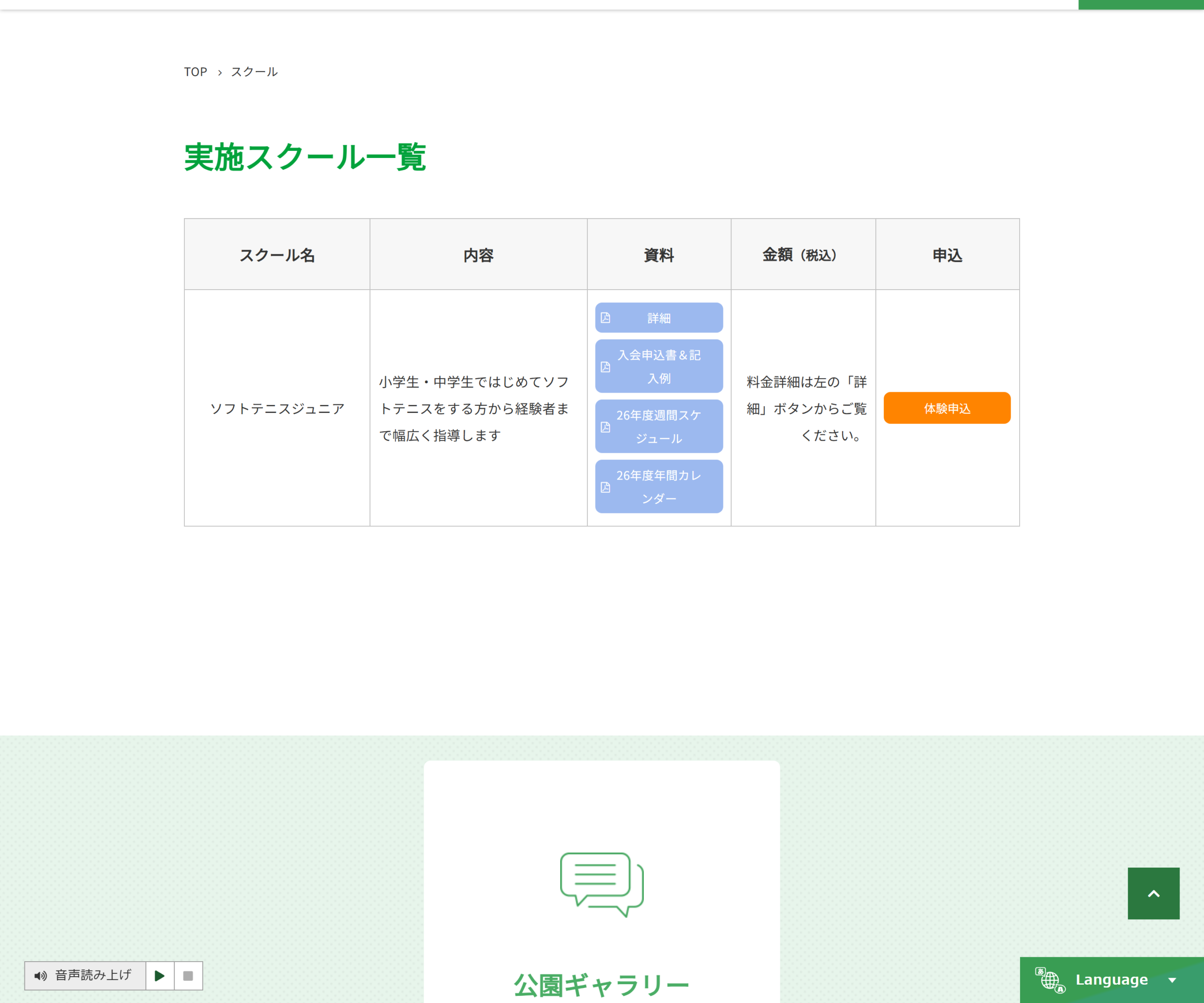Click the speaker icon in 音声読み上げ
The height and width of the screenshot is (1003, 1204).
[40, 975]
